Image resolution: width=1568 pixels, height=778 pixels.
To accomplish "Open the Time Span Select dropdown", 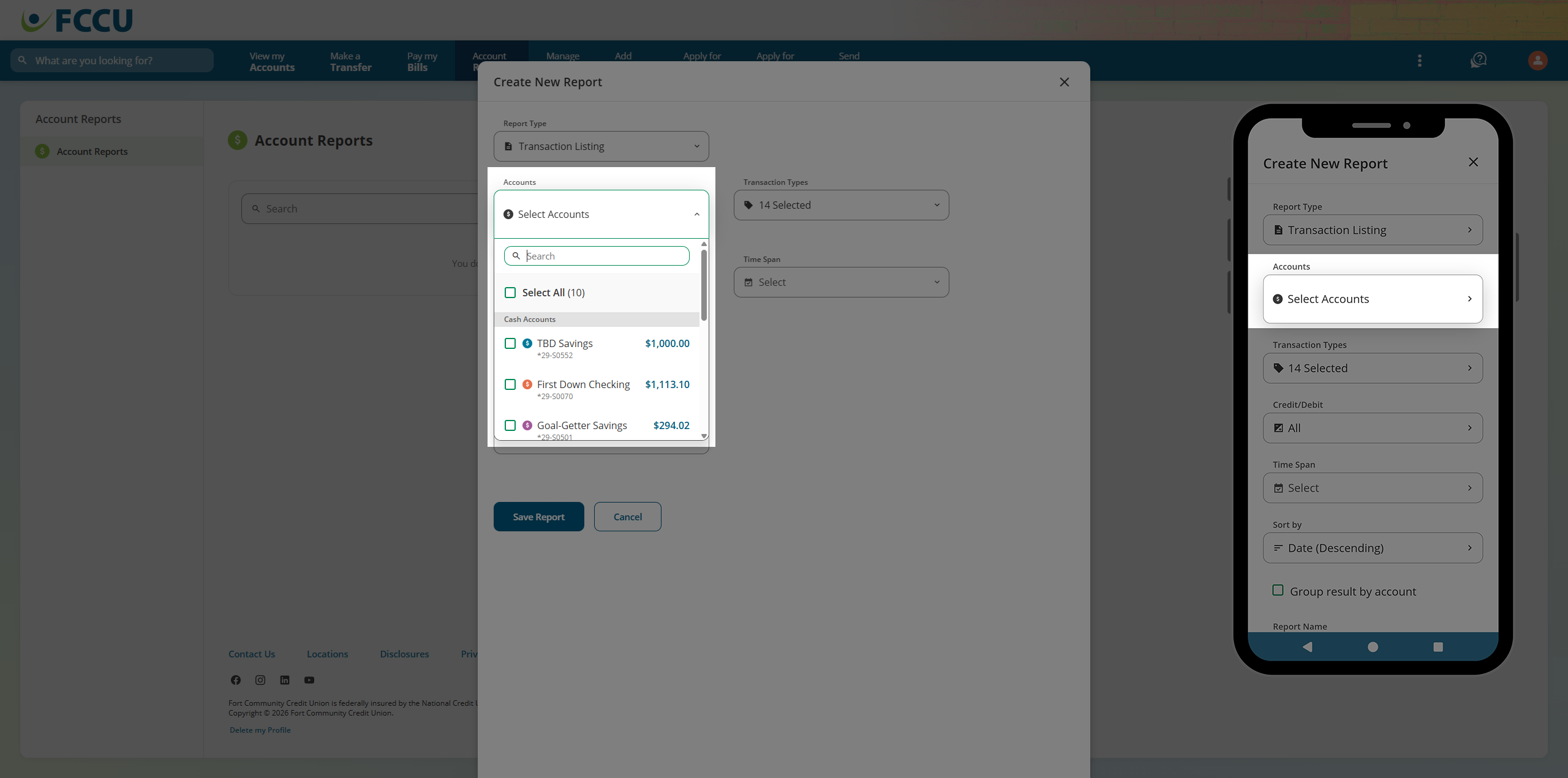I will [842, 282].
